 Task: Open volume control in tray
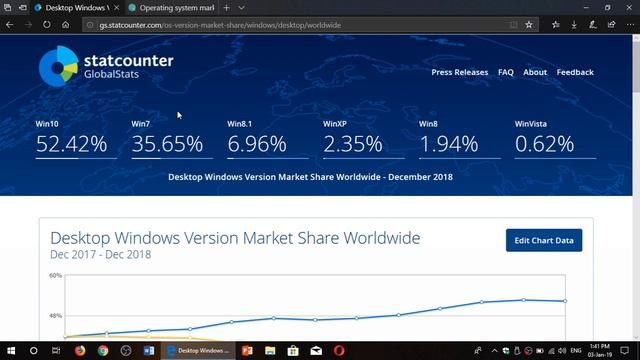tap(562, 351)
